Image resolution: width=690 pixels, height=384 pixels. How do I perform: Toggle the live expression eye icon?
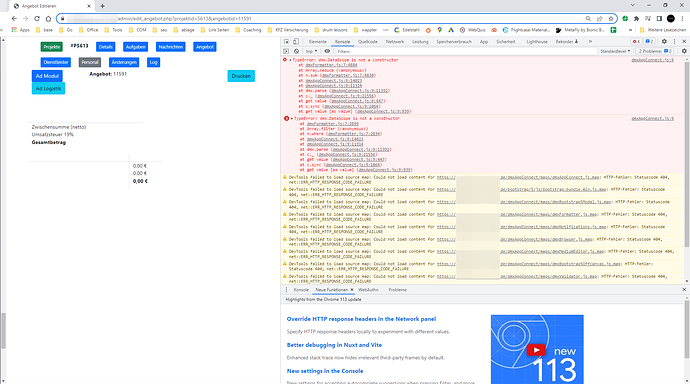327,51
